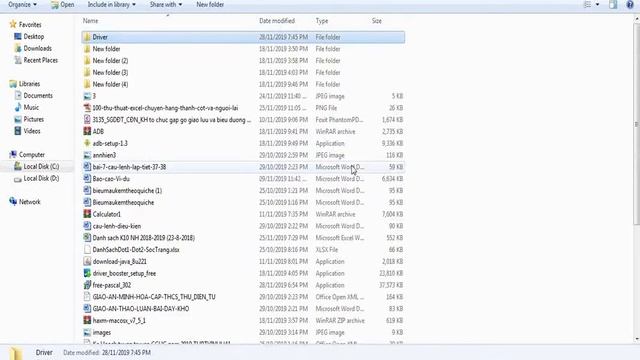Viewport: 640px width, 360px height.
Task: Select the New folder (3) icon
Action: (x=87, y=73)
